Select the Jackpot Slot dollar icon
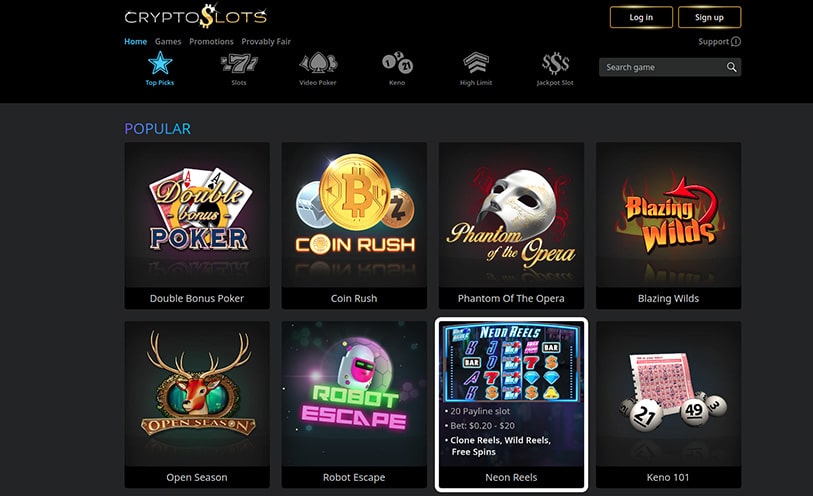Screen dimensions: 813x496 [x=555, y=63]
